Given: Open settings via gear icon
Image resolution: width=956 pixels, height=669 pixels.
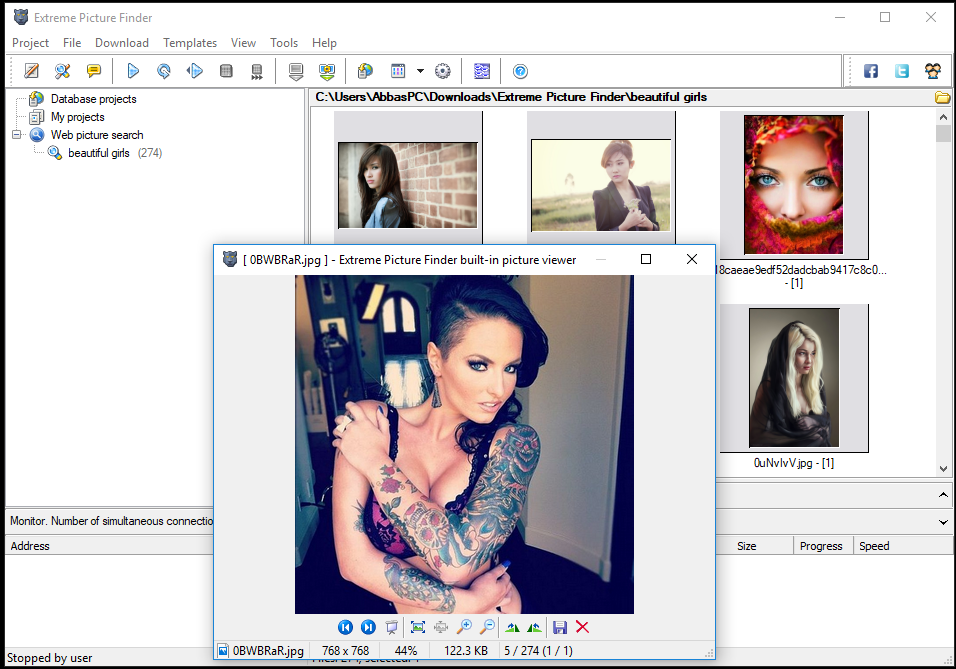Looking at the screenshot, I should coord(443,71).
